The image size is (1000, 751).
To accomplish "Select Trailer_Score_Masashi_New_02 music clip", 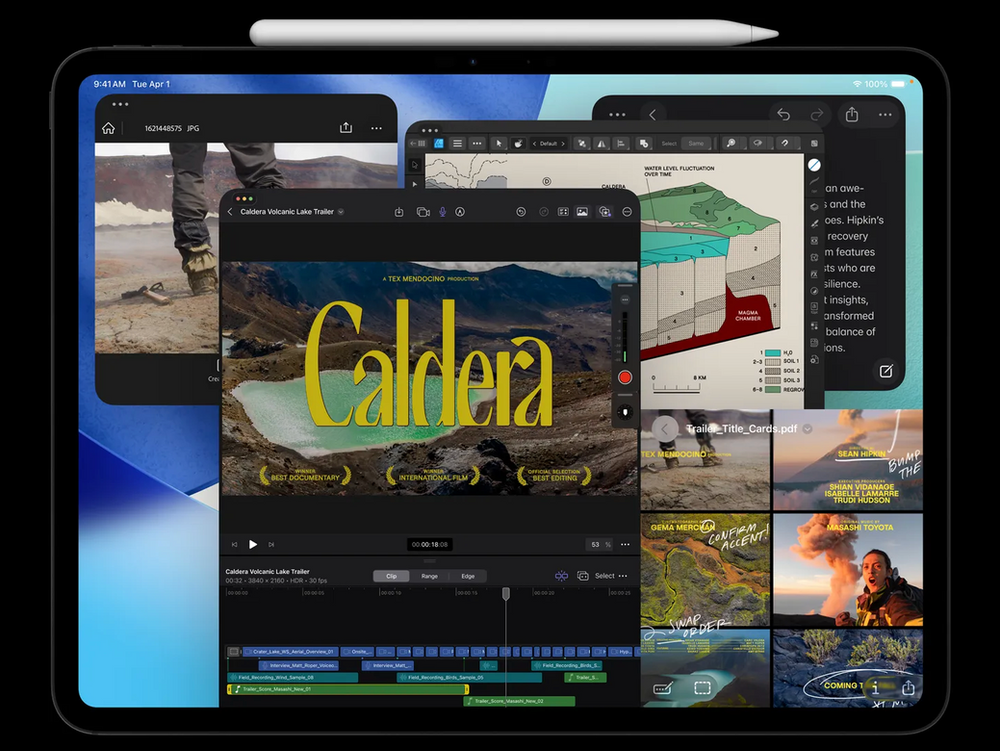I will (x=519, y=701).
